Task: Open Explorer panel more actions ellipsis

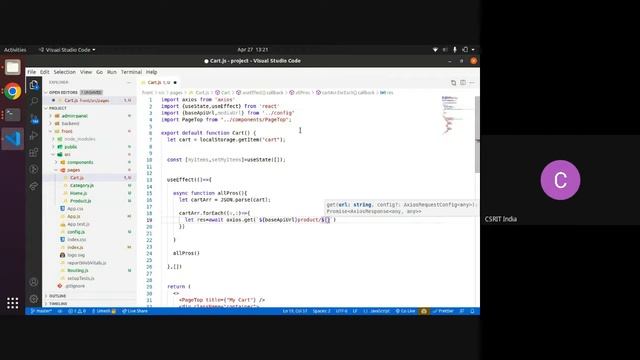Action: pos(129,82)
